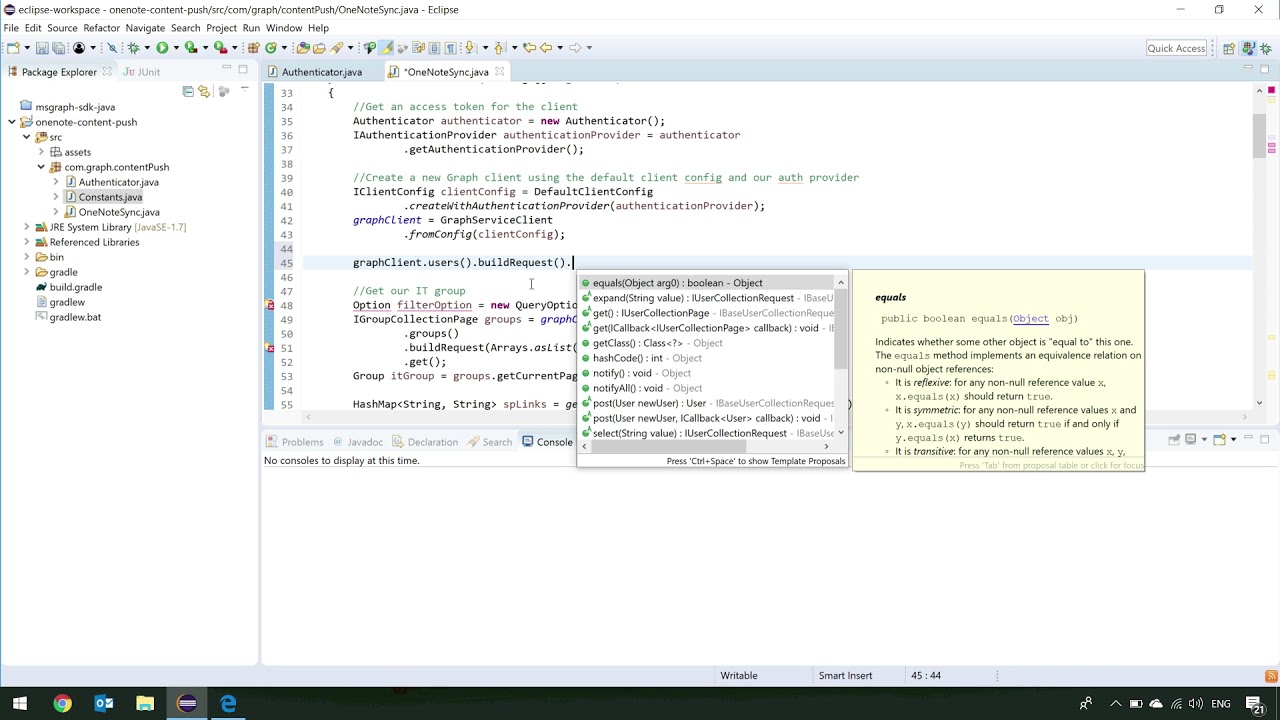Switch to the Problems tab
The height and width of the screenshot is (720, 1280).
(x=294, y=442)
